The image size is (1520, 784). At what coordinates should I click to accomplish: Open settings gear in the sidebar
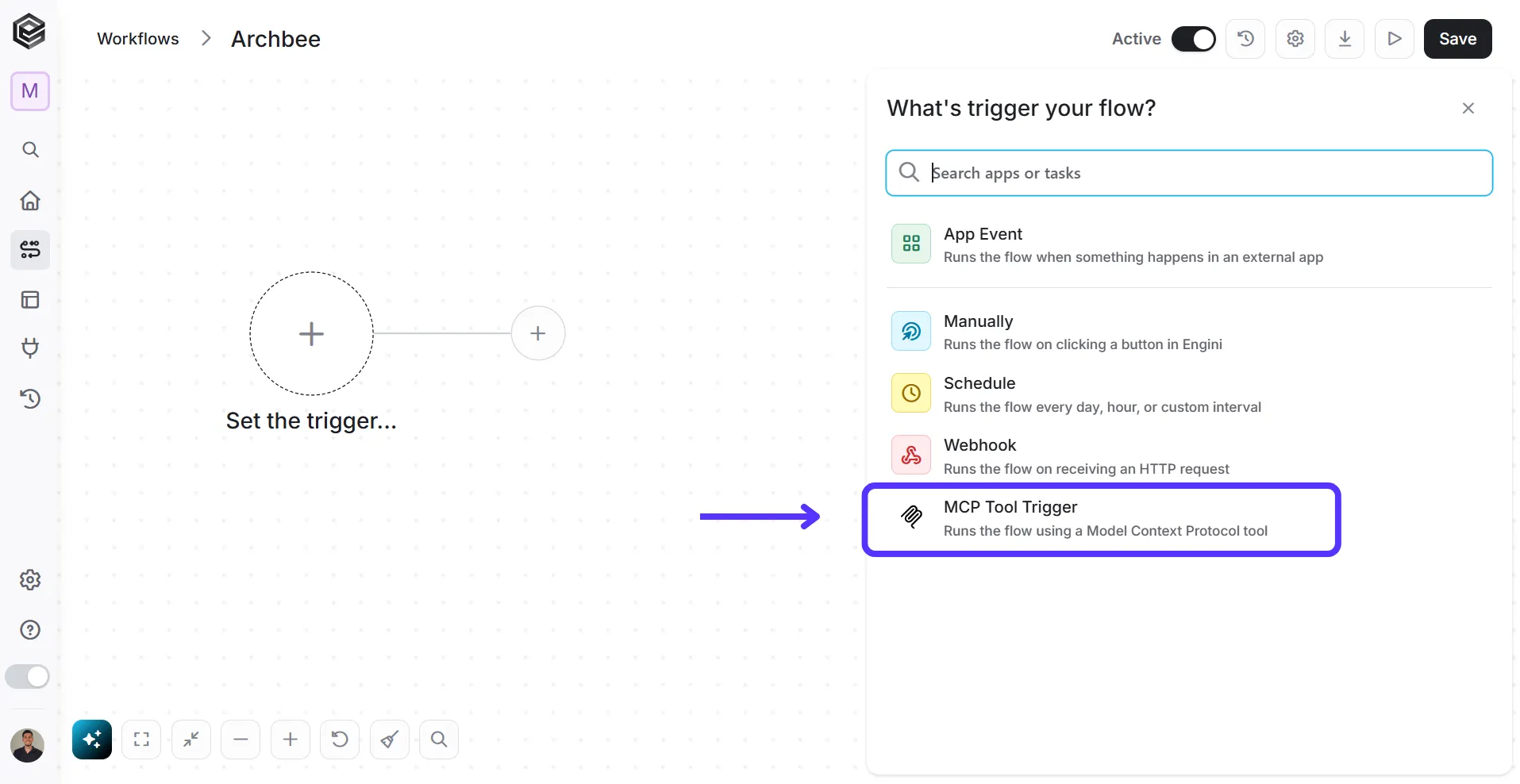point(30,580)
